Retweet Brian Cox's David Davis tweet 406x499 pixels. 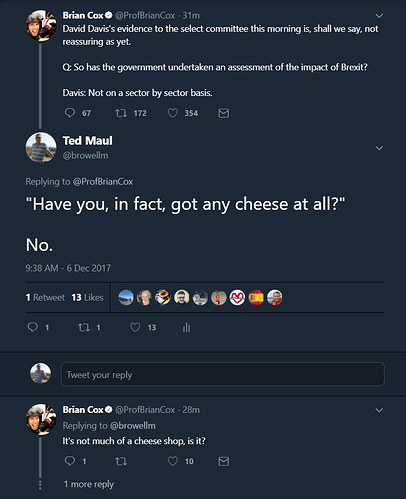pyautogui.click(x=121, y=113)
